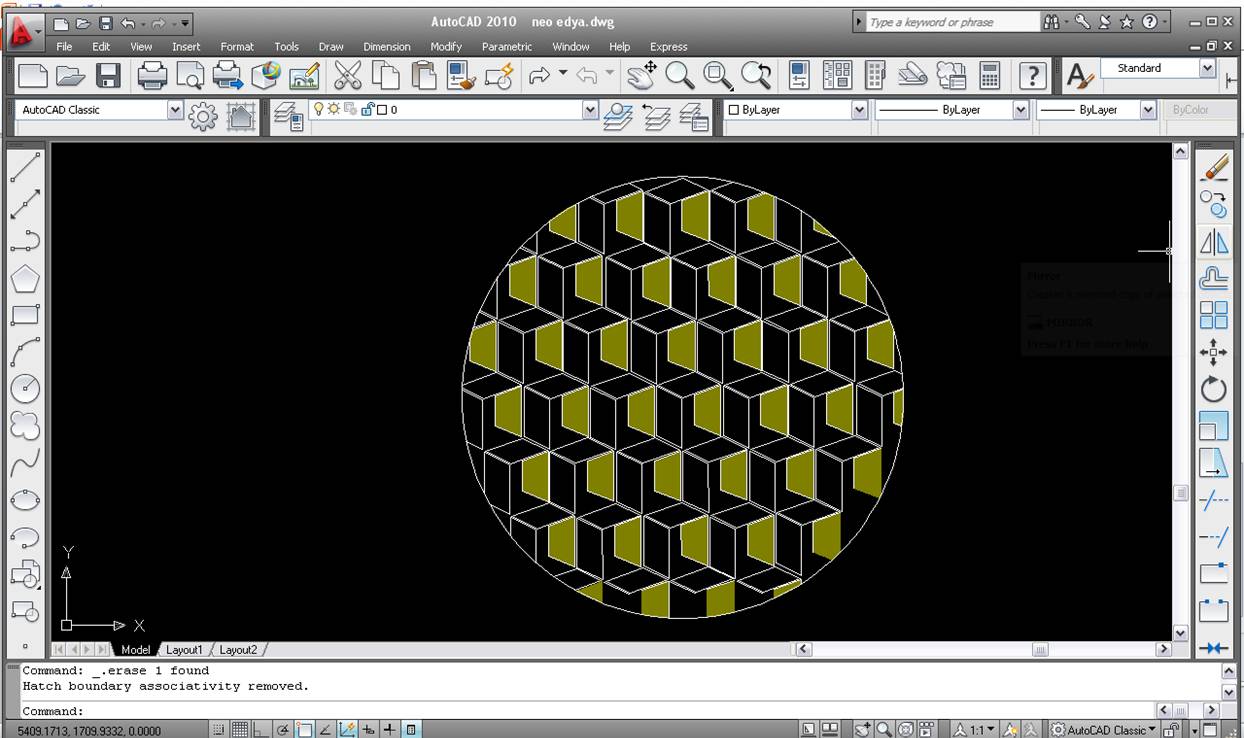Open the layer list dropdown

point(590,110)
